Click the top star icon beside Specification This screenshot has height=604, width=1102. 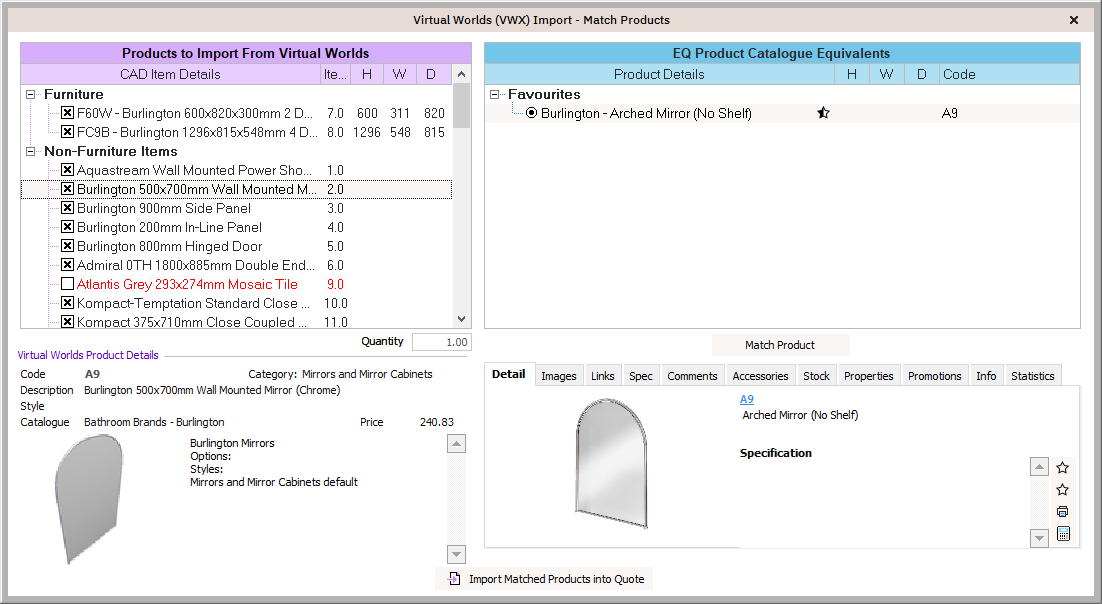pyautogui.click(x=1062, y=468)
